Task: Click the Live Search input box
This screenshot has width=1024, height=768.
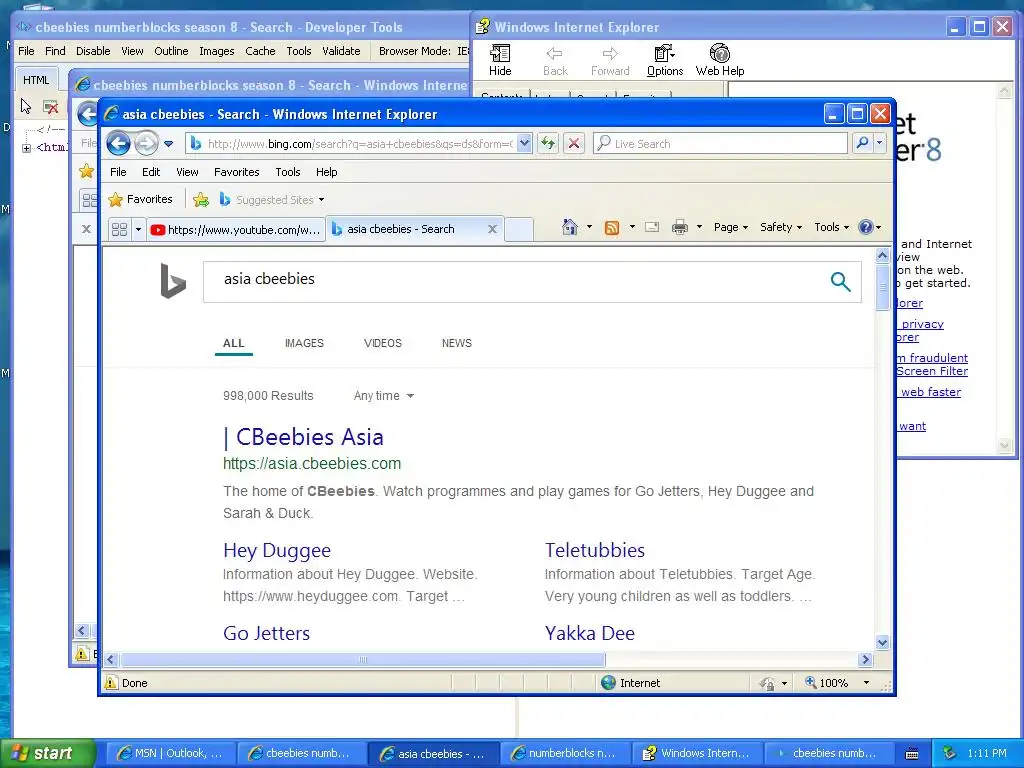Action: click(721, 144)
